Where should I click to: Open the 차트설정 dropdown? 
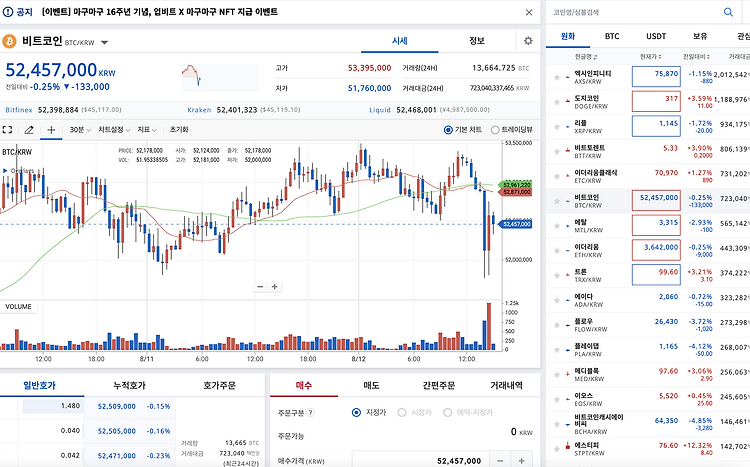point(114,130)
